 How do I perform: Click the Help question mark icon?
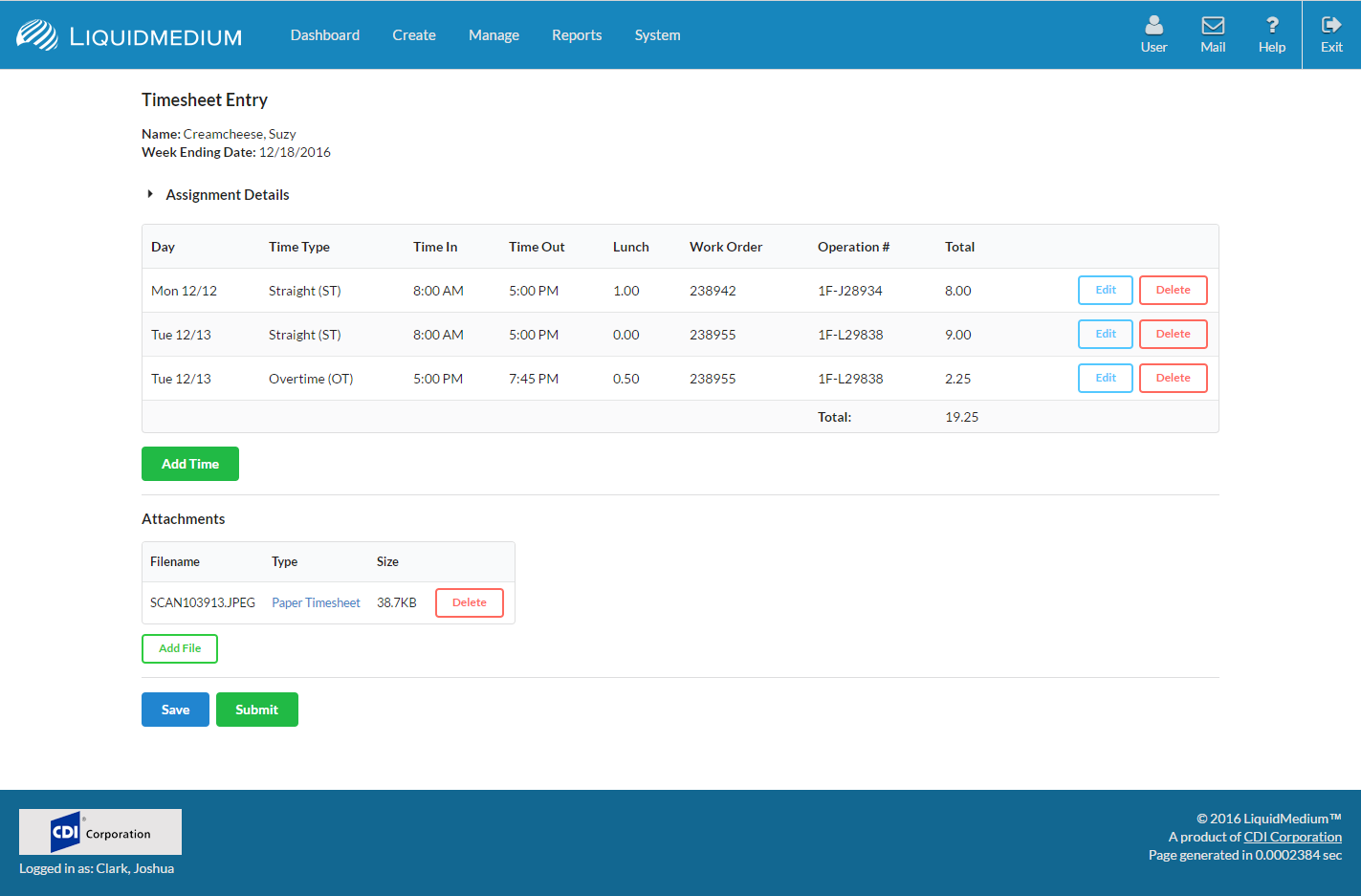tap(1271, 26)
